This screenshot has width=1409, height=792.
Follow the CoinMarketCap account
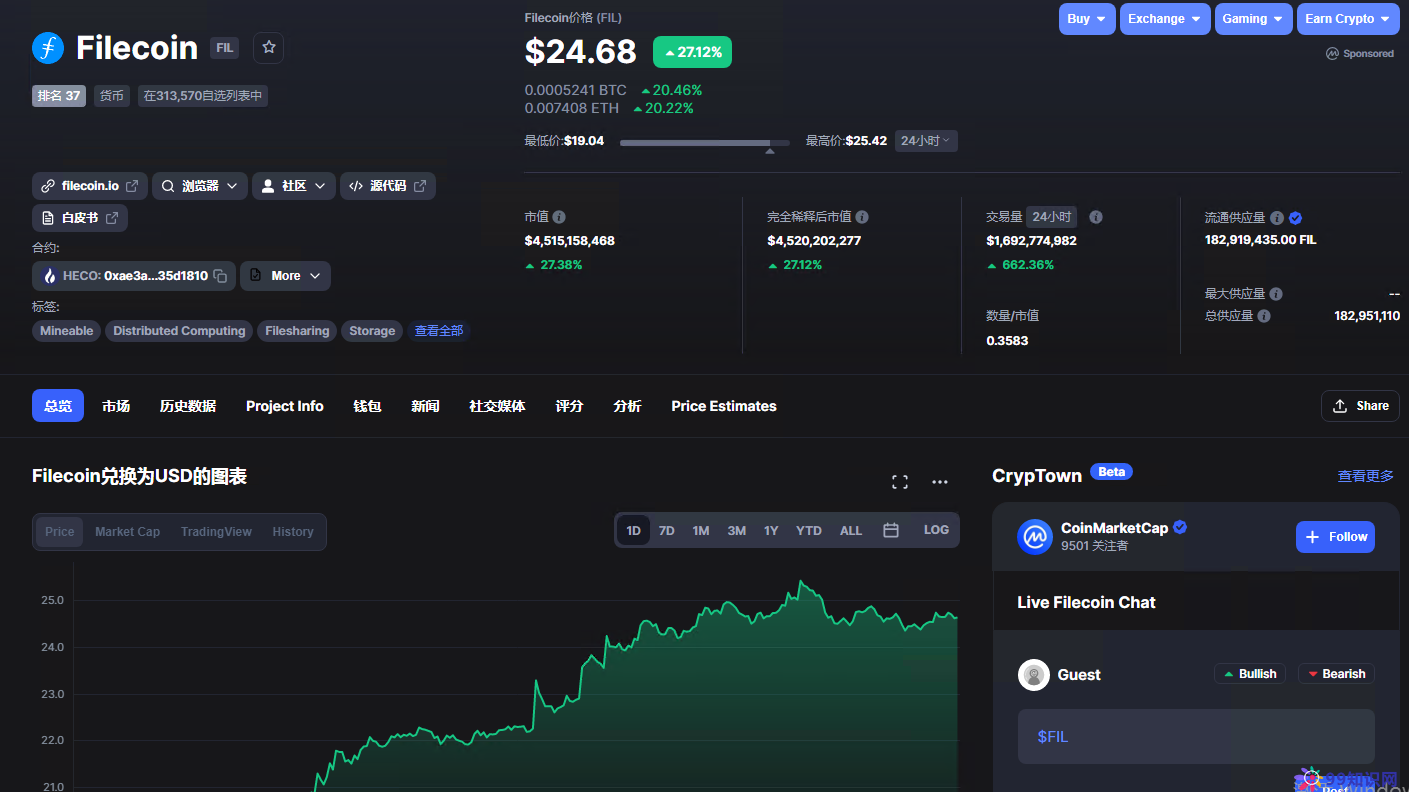[1335, 537]
